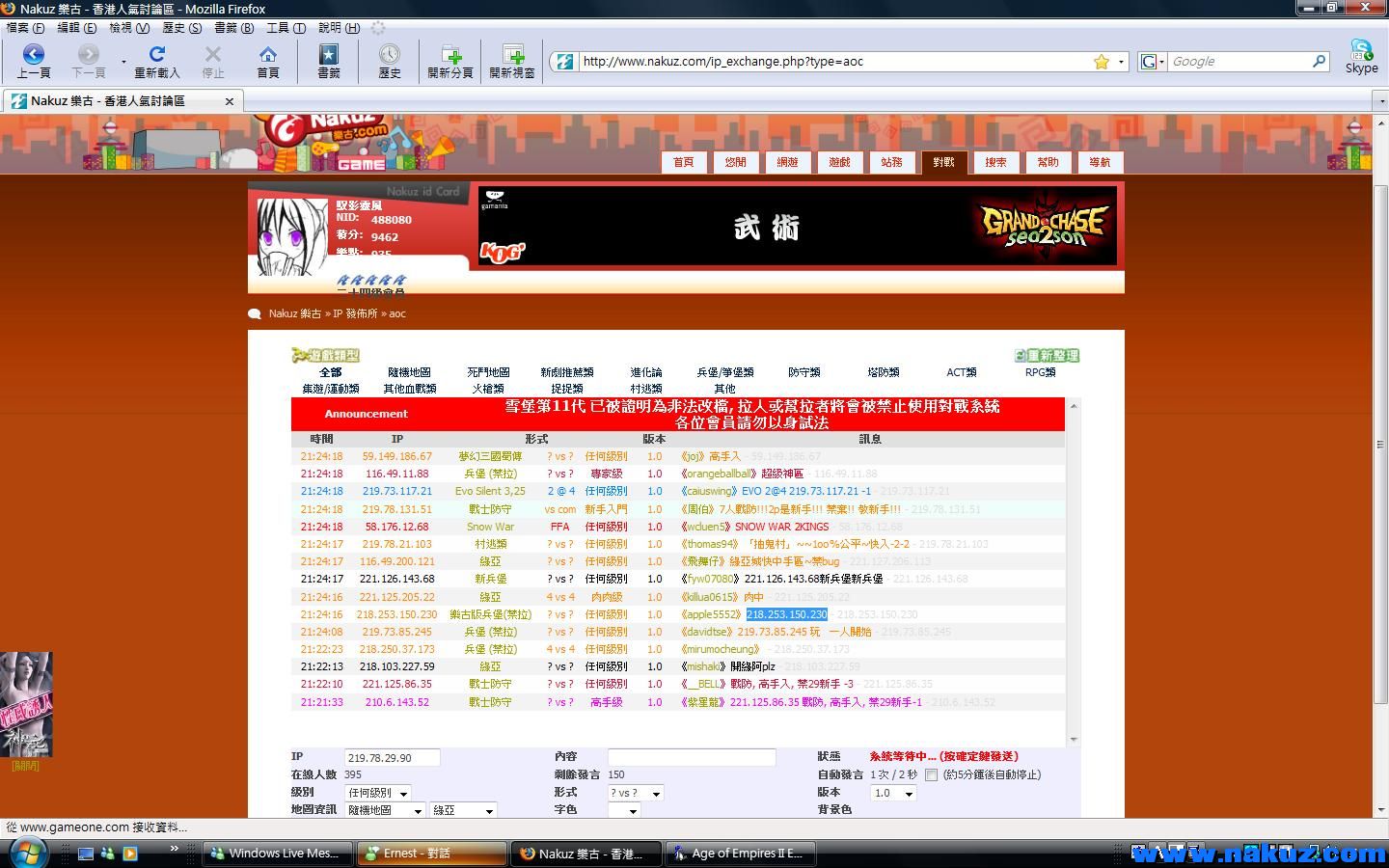Image resolution: width=1389 pixels, height=868 pixels.
Task: Open the 版本 version 1.0 dropdown
Action: 892,793
